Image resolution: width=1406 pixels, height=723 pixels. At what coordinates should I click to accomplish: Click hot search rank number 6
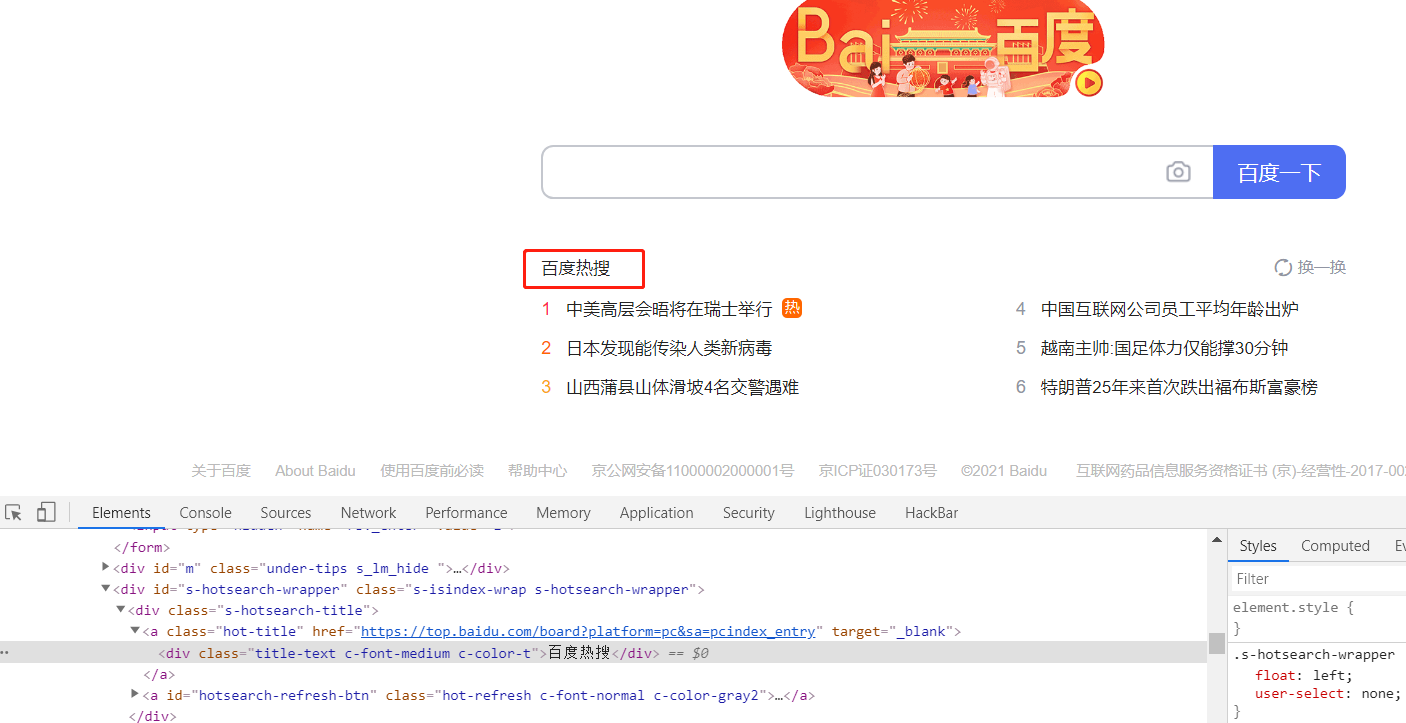tap(1021, 387)
